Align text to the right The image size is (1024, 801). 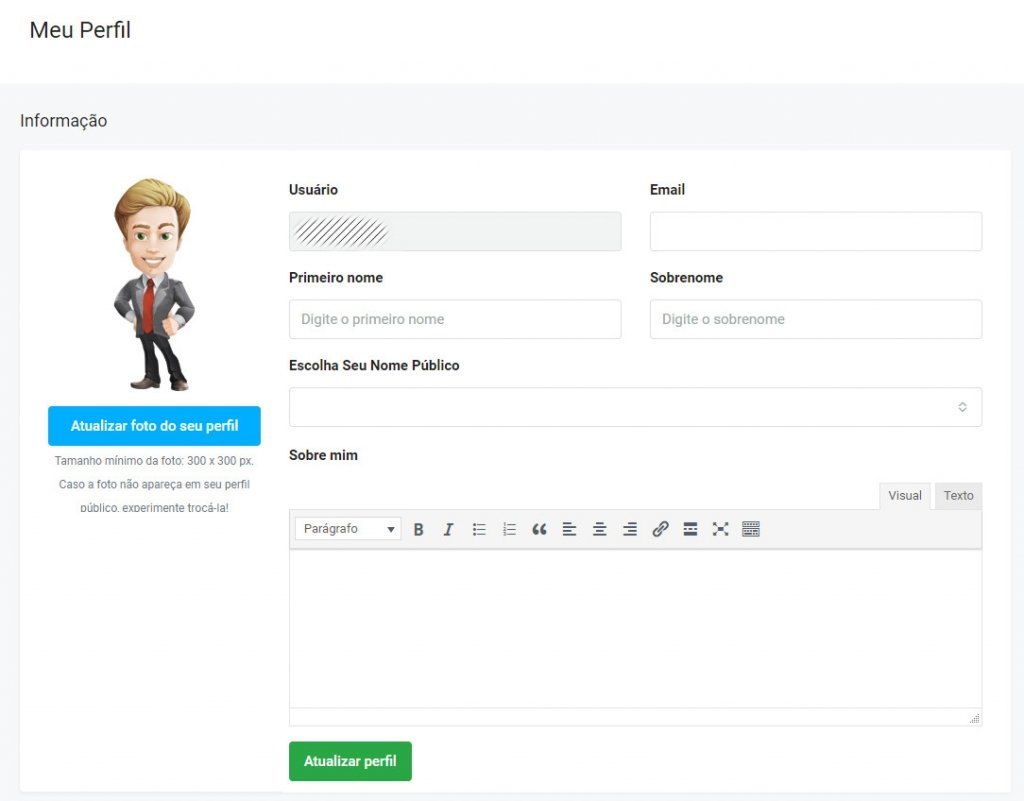(x=630, y=530)
